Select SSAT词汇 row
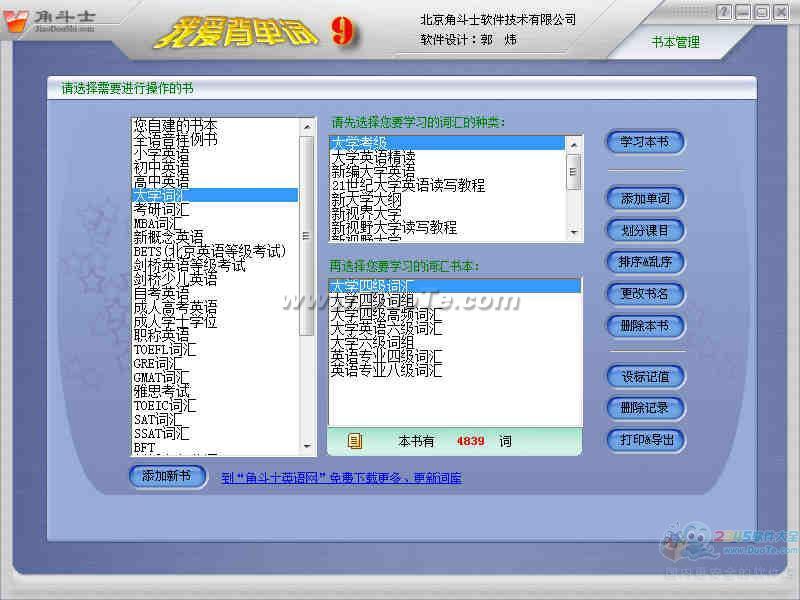 click(215, 434)
